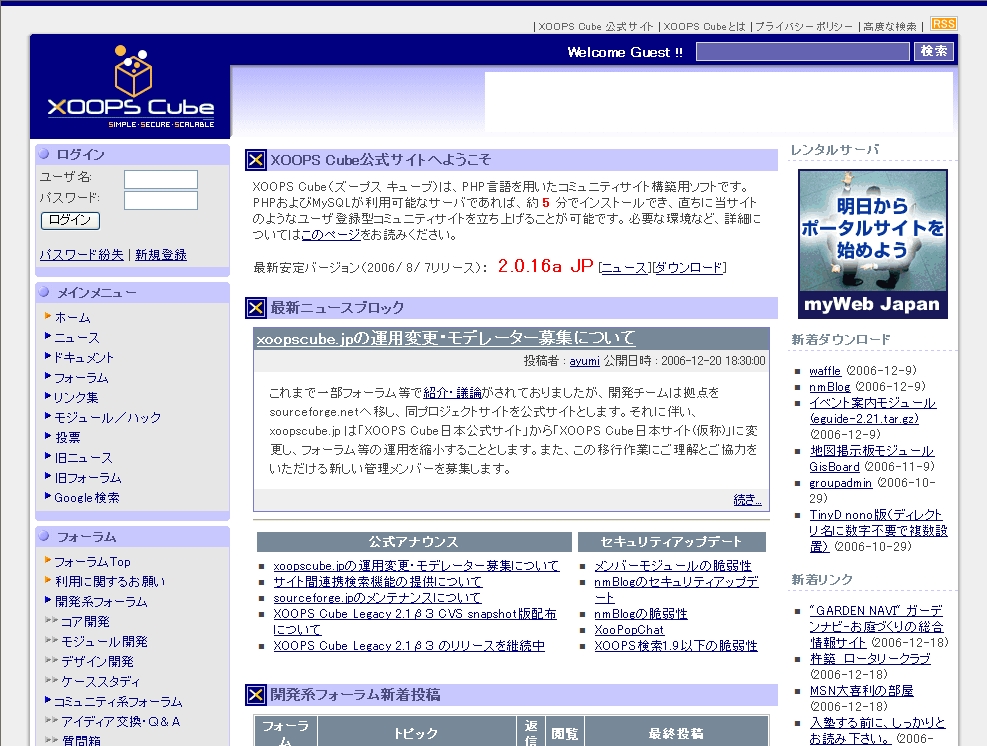Open the 新規登録 registration link

pos(161,255)
